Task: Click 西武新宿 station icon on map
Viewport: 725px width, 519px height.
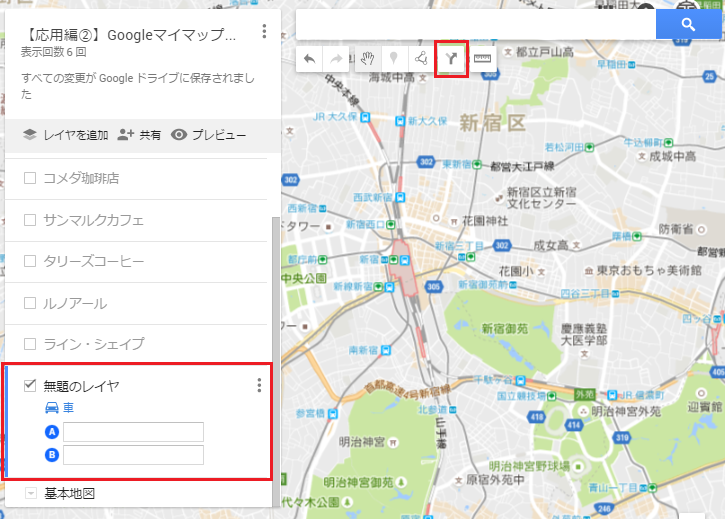Action: coord(400,198)
